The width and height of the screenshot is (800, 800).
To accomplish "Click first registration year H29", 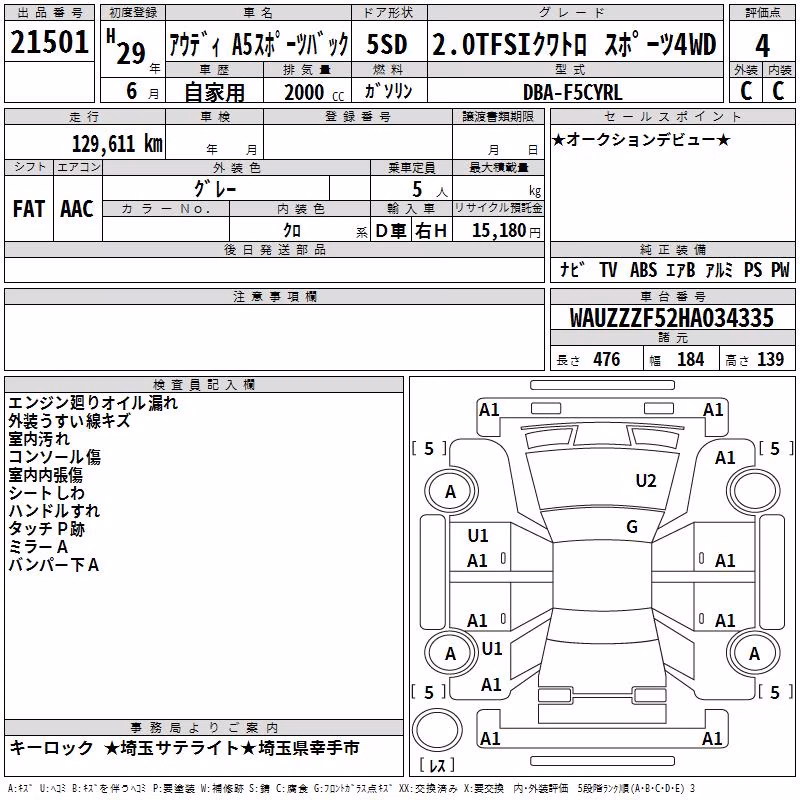I will tap(126, 47).
